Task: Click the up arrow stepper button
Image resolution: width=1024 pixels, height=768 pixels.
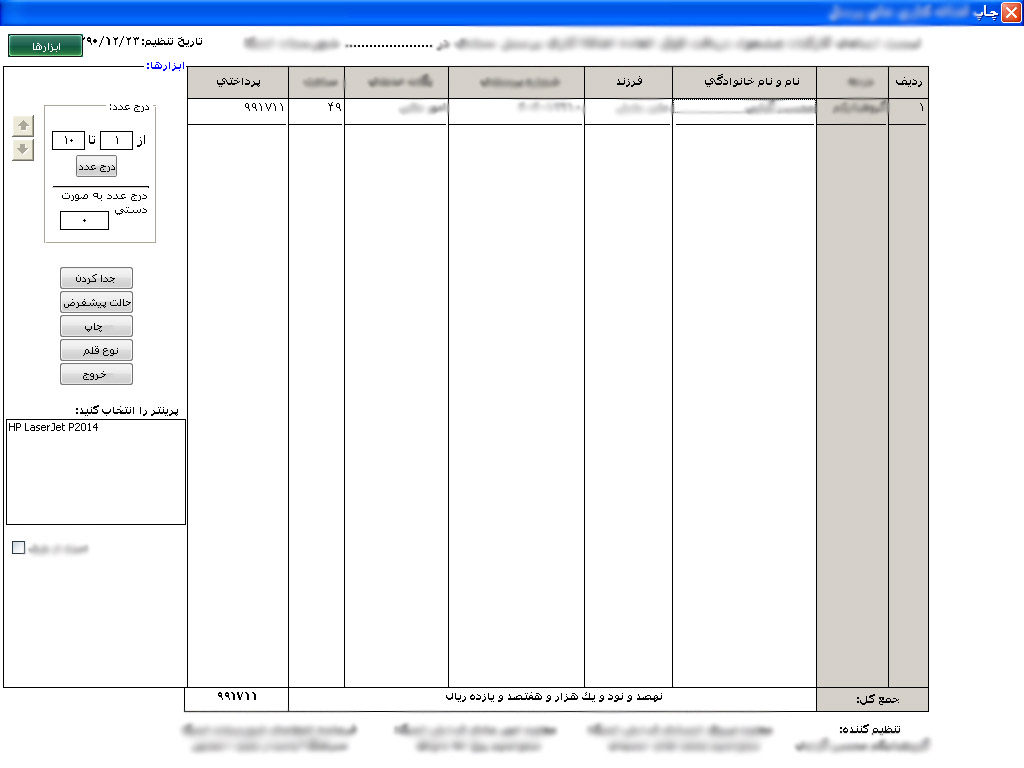Action: coord(23,126)
